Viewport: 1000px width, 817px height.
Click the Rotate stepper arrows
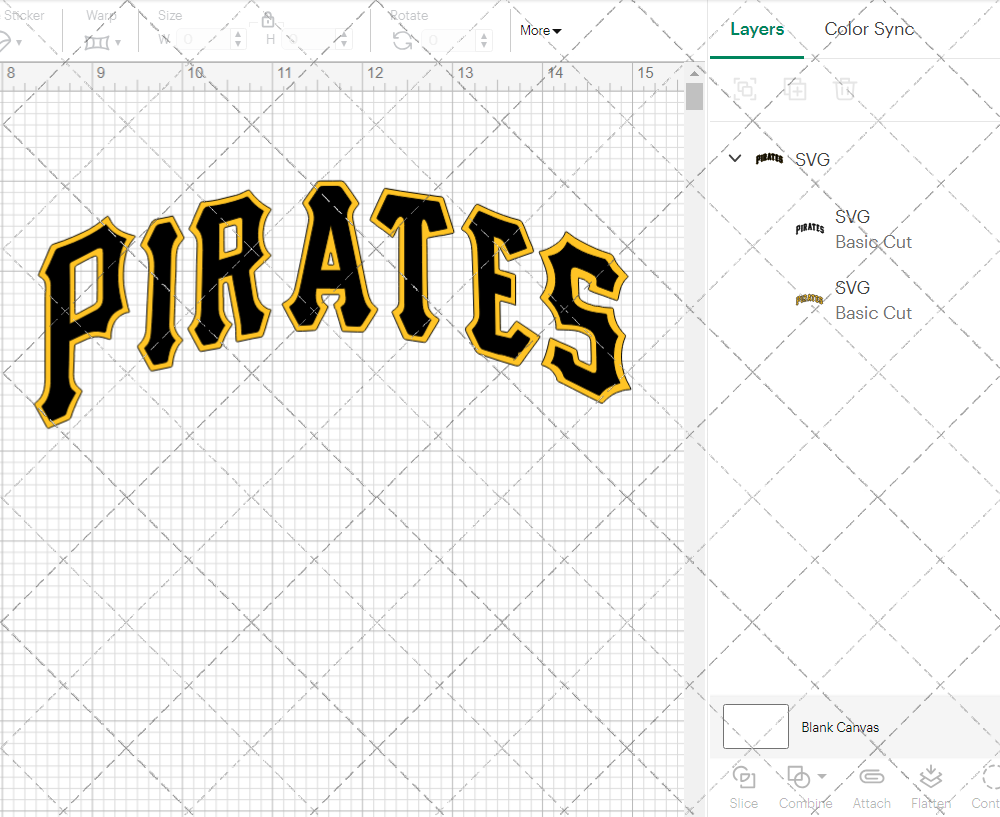484,40
